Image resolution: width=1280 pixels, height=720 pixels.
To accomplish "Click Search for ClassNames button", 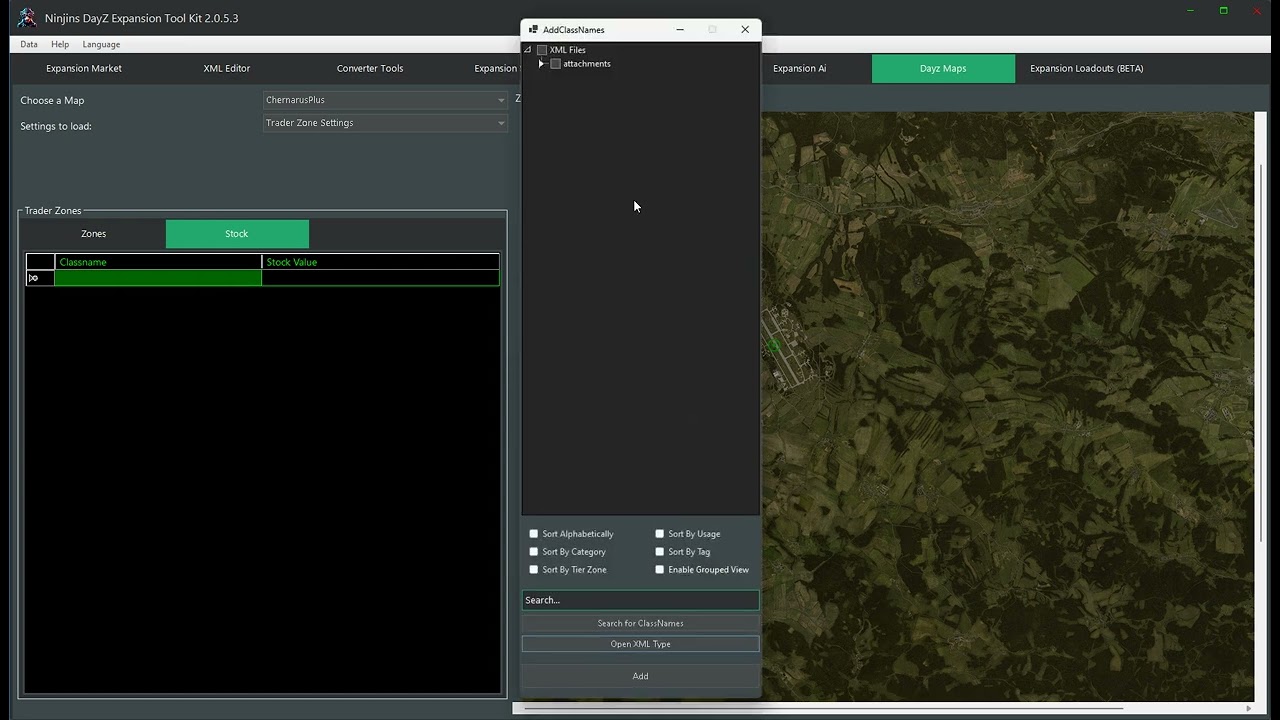I will tap(640, 623).
